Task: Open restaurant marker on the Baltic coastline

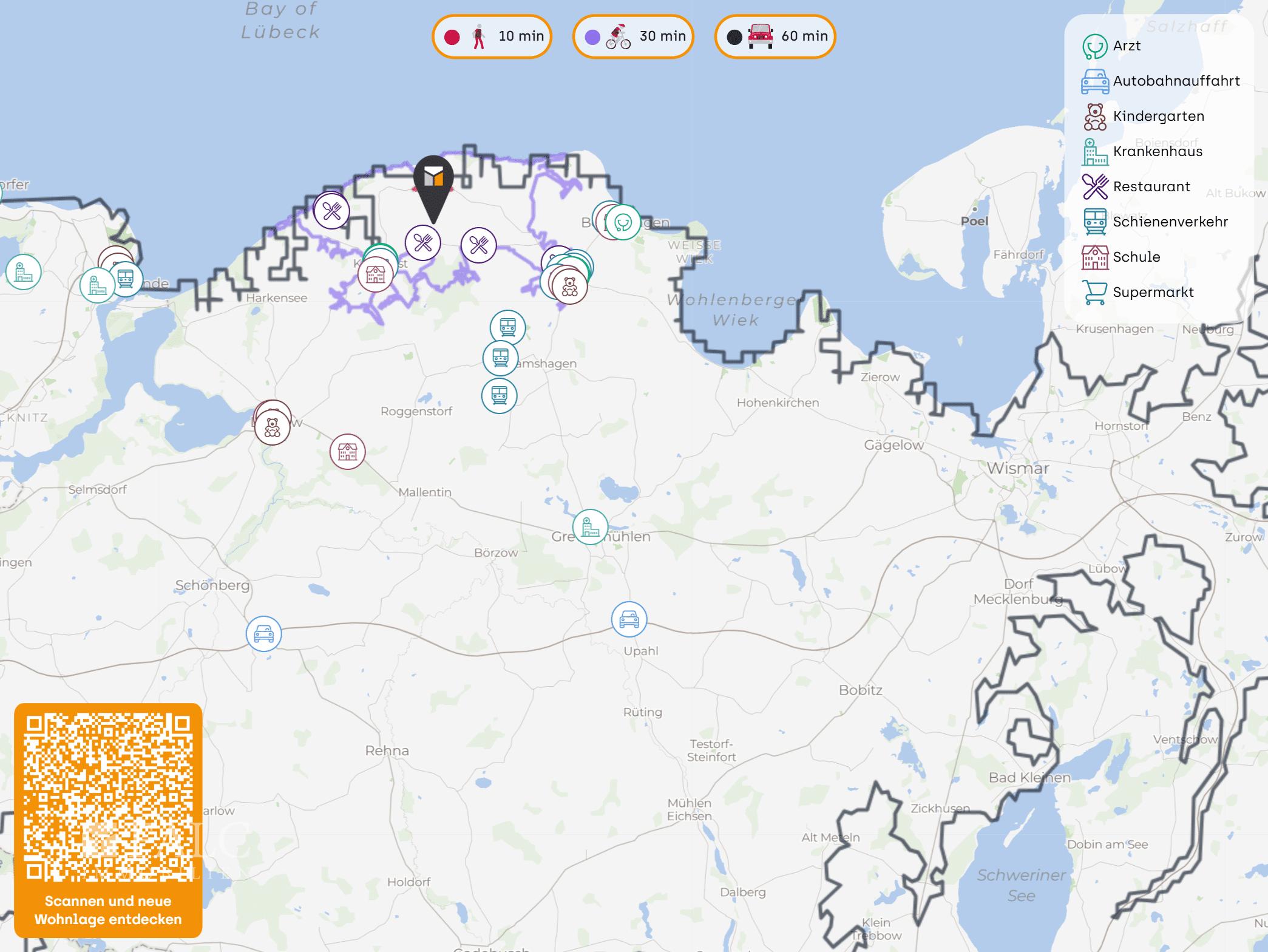Action: click(x=332, y=211)
